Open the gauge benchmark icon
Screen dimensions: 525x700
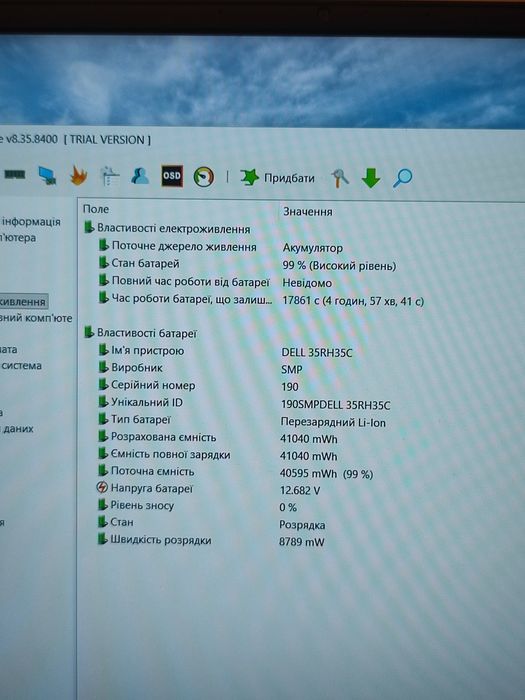204,177
